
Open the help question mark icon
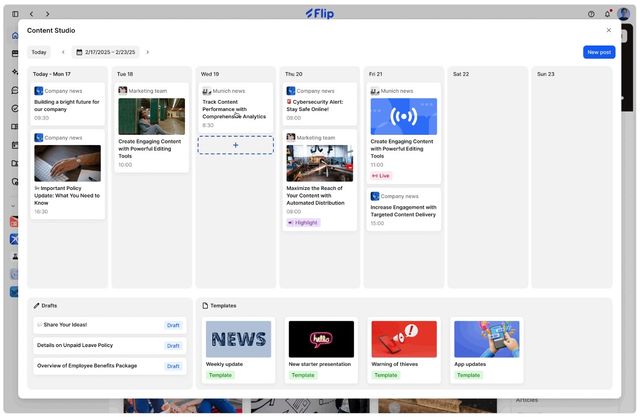(591, 14)
